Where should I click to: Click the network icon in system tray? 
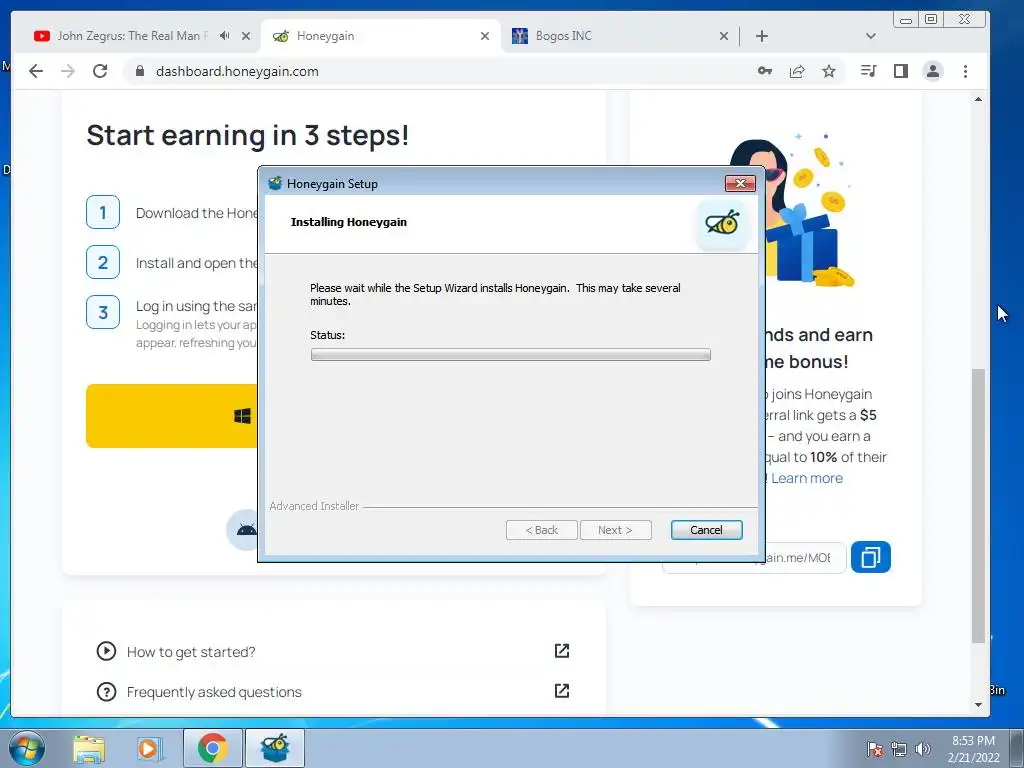click(x=899, y=749)
